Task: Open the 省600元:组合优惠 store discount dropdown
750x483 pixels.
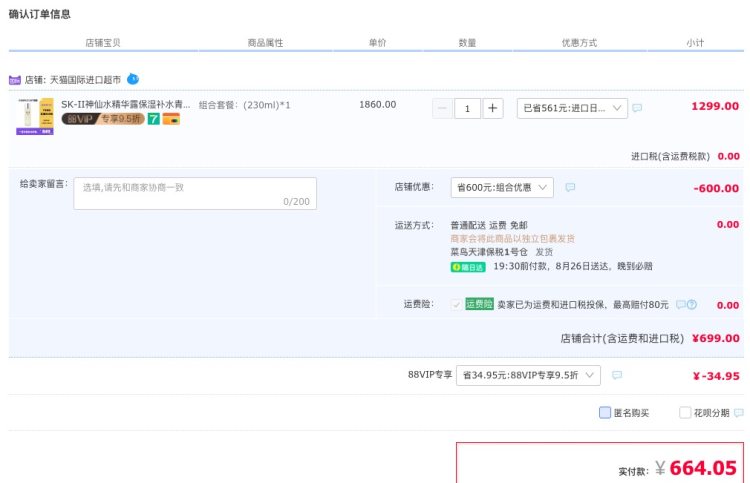Action: click(502, 187)
